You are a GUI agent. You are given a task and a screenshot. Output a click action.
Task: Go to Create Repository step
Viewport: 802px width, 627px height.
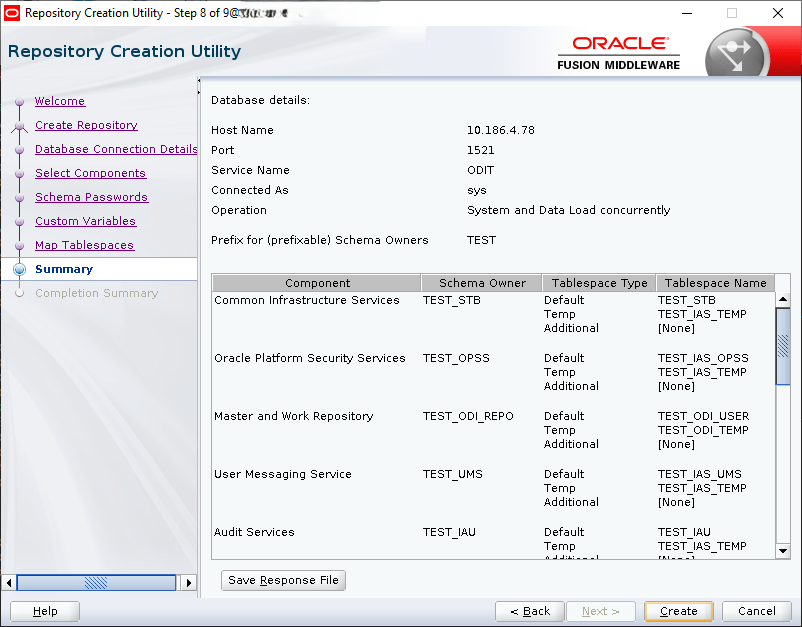86,125
